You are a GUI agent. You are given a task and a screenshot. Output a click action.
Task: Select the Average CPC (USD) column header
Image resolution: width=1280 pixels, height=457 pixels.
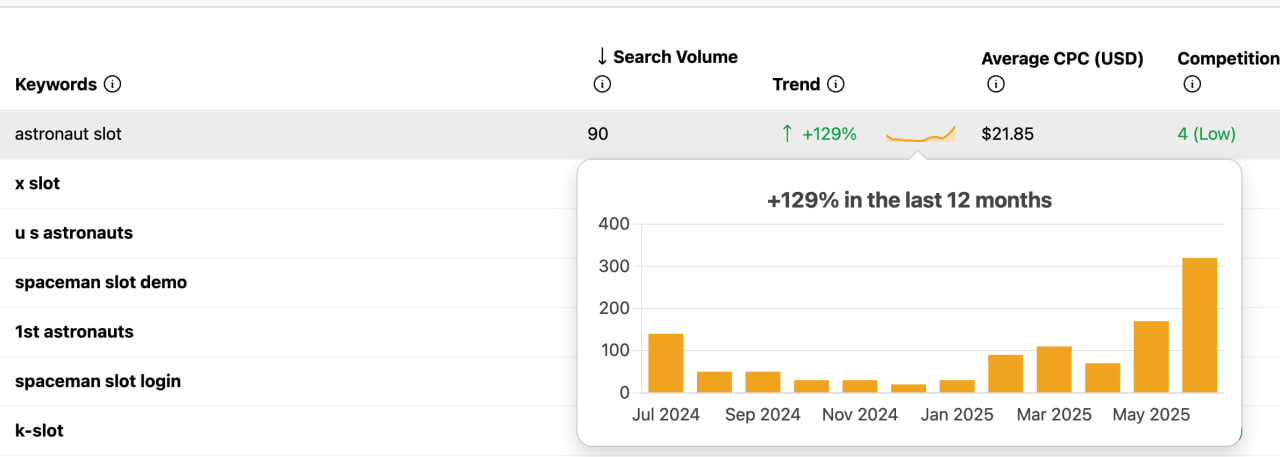(1062, 58)
